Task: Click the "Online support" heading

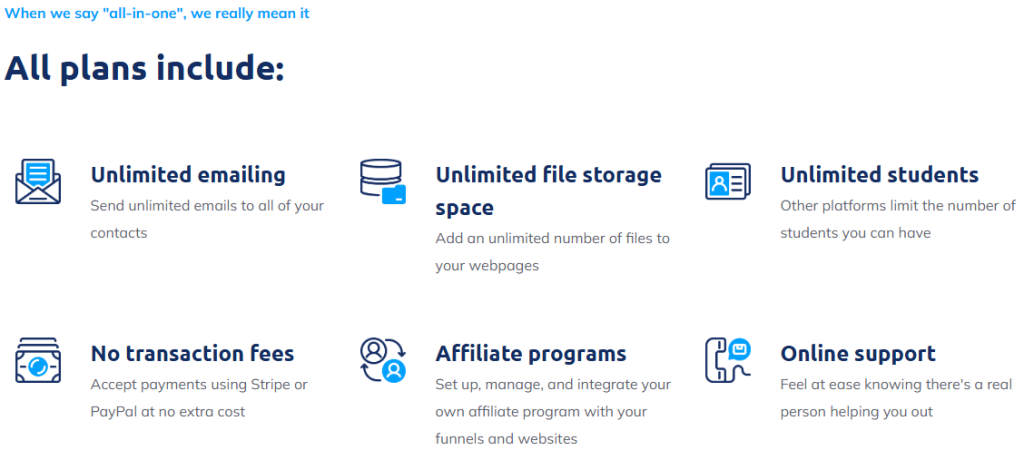Action: (858, 354)
